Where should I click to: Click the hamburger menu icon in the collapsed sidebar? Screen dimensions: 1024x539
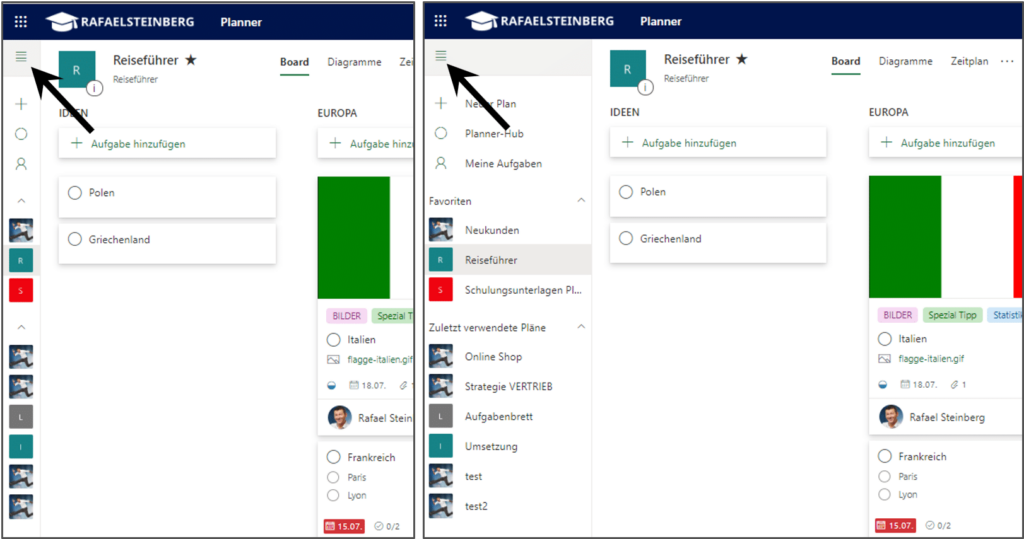pos(21,57)
